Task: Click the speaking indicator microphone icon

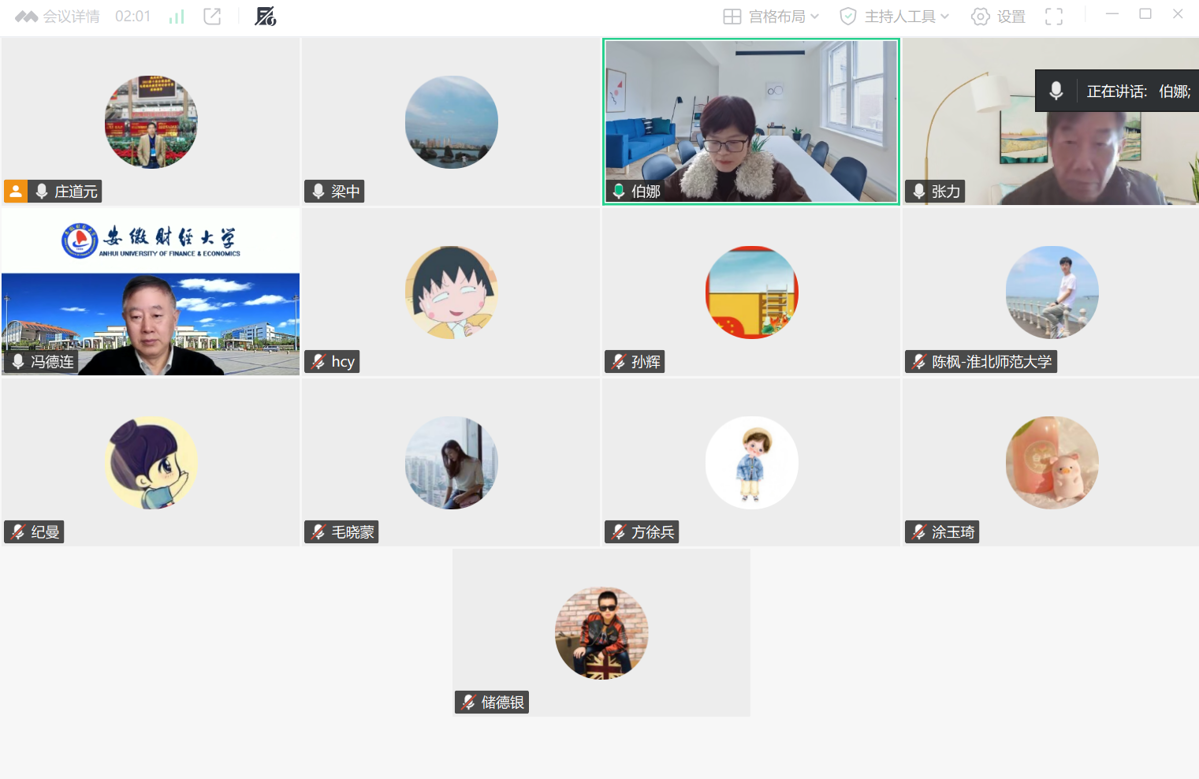Action: point(1056,91)
